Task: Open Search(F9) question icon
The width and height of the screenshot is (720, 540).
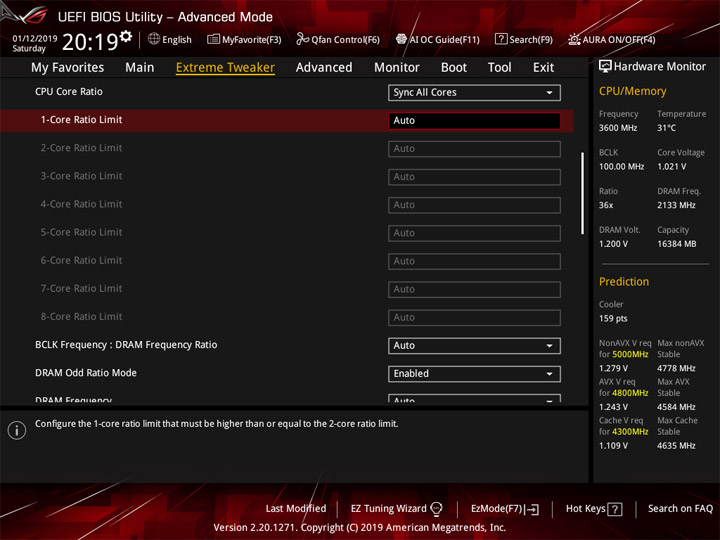Action: tap(501, 39)
